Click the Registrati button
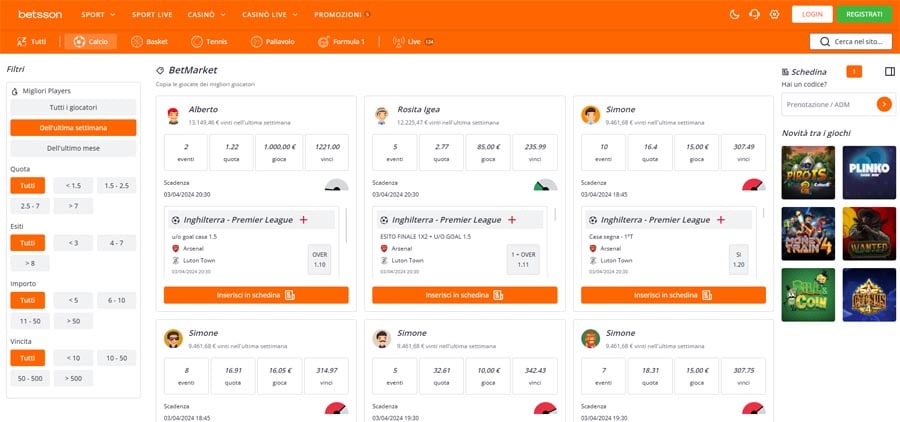The image size is (900, 422). 864,14
